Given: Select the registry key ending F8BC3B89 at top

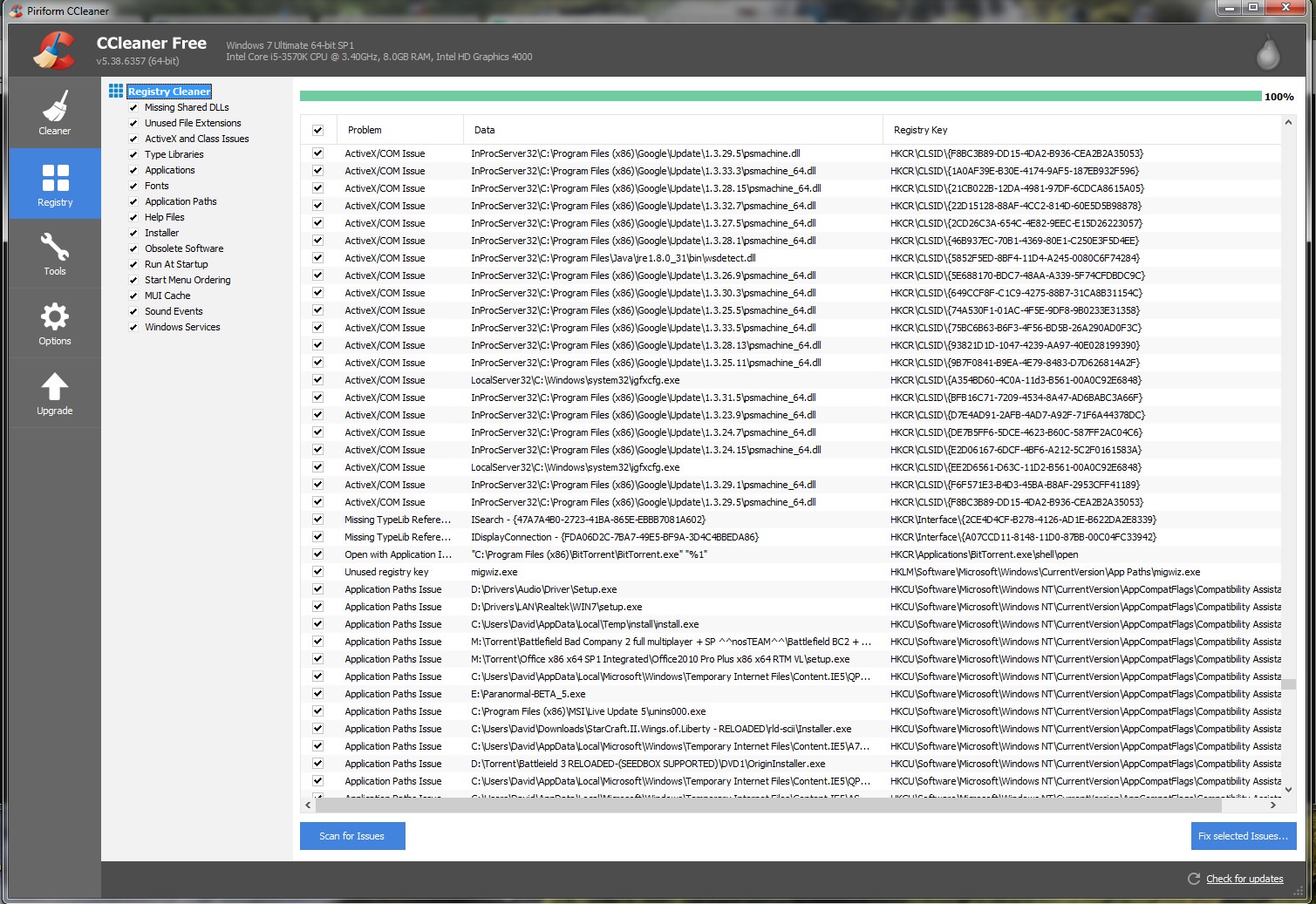Looking at the screenshot, I should tap(1016, 153).
